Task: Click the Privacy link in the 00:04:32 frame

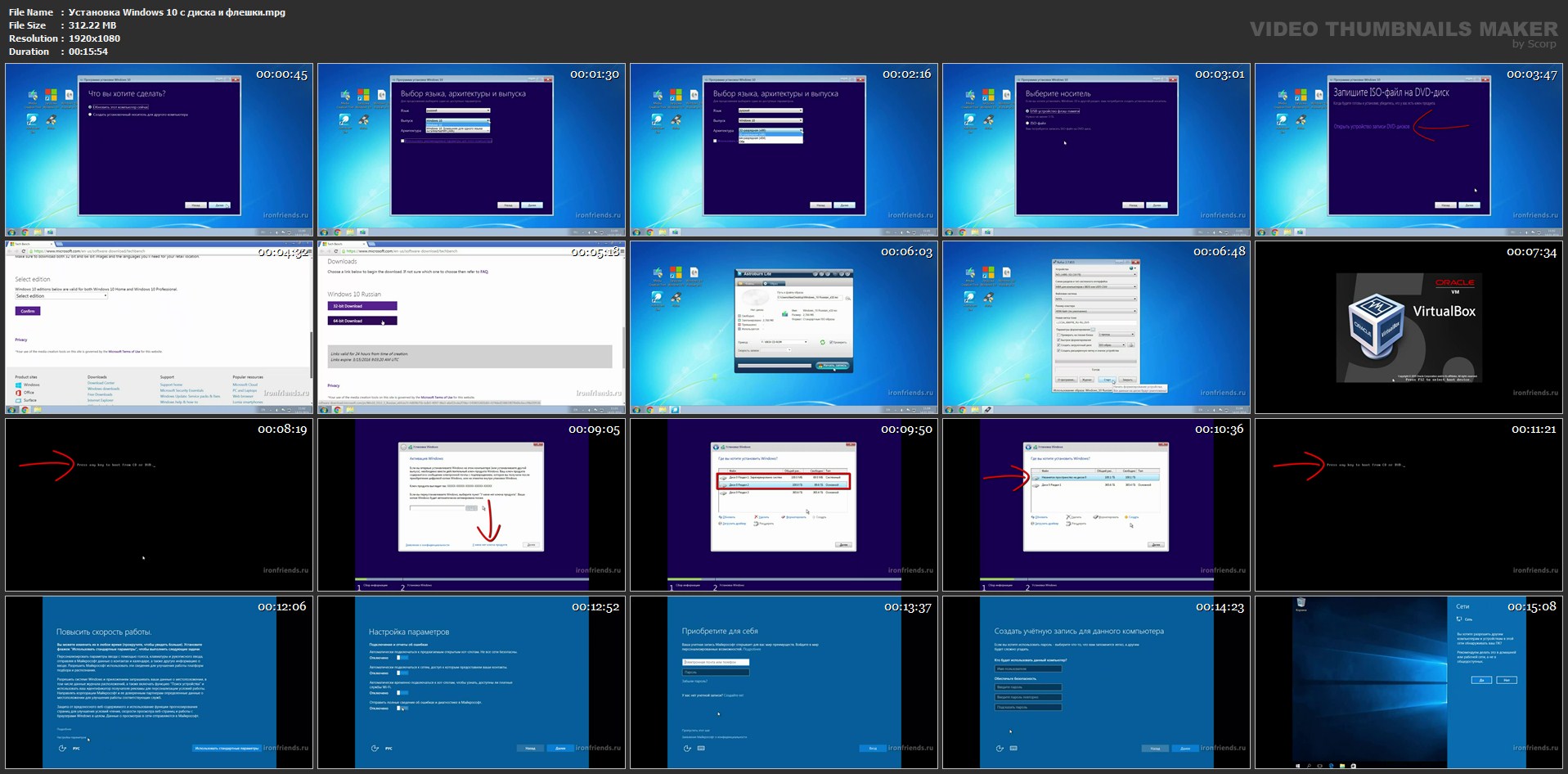Action: [21, 340]
